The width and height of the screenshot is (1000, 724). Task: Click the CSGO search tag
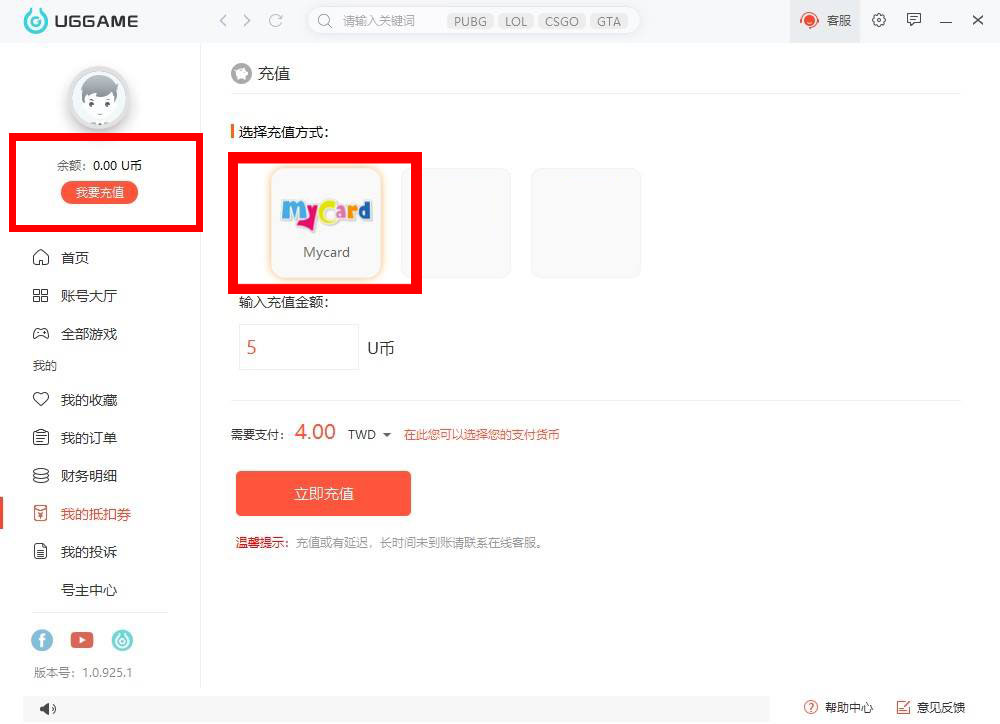[x=561, y=22]
